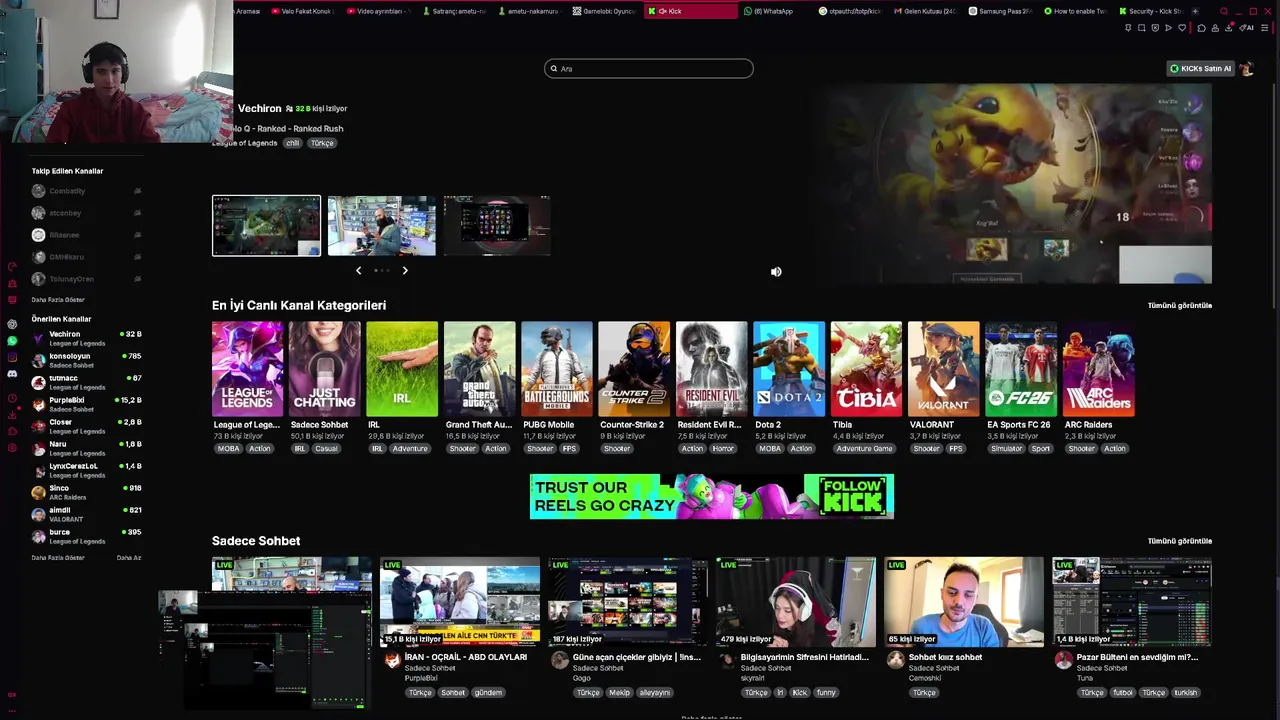Click the chill tag under Vechiron stream
1280x720 pixels.
(292, 143)
